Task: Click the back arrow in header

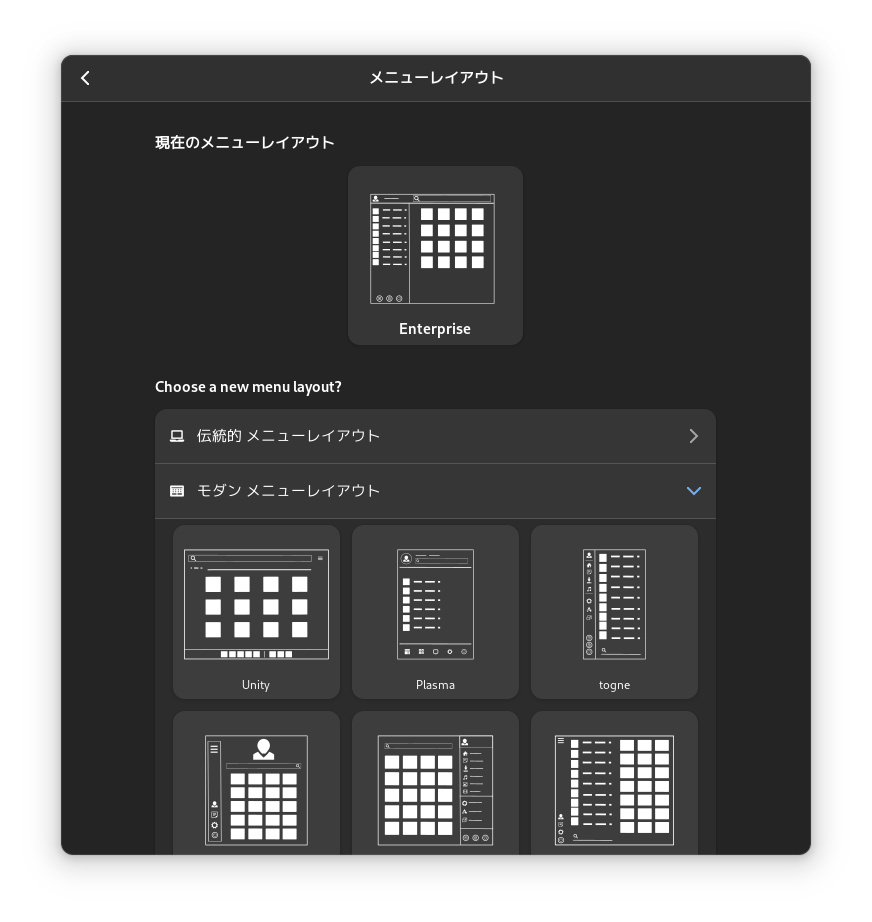Action: click(86, 78)
